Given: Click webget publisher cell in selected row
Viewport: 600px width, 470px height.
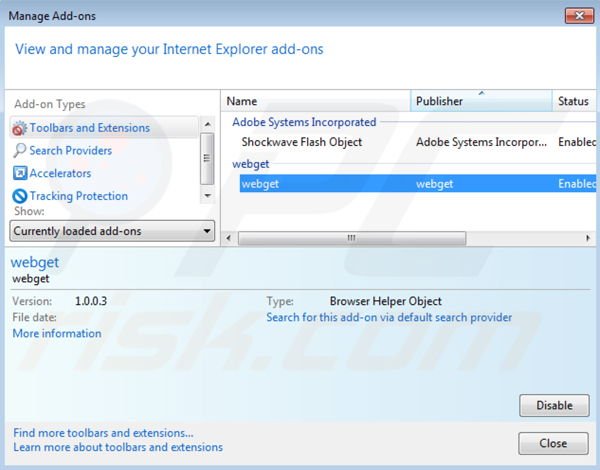Looking at the screenshot, I should coord(435,184).
